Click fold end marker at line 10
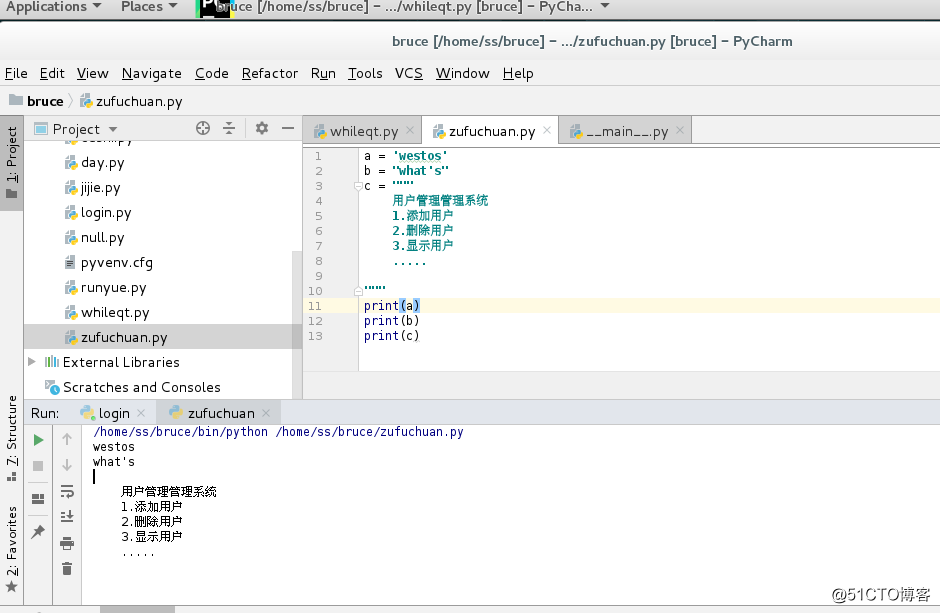Image resolution: width=940 pixels, height=613 pixels. 358,291
